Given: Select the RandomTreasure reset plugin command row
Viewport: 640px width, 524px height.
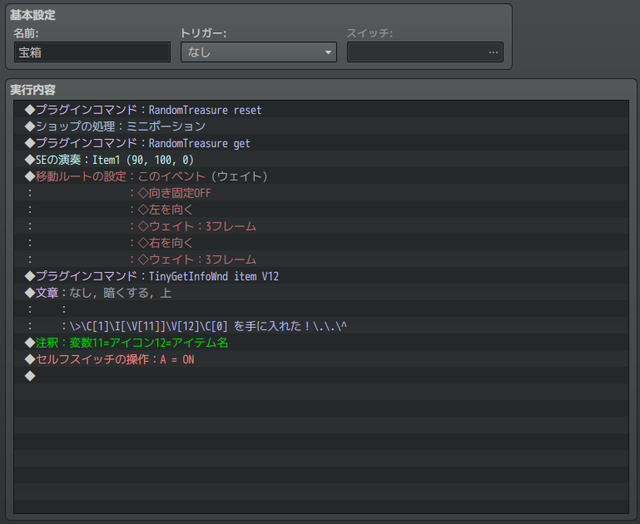Looking at the screenshot, I should point(321,110).
